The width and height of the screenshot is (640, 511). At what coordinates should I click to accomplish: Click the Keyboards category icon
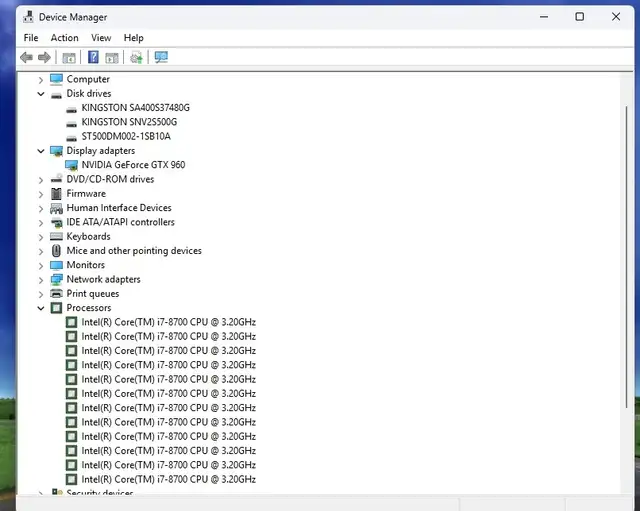point(56,236)
